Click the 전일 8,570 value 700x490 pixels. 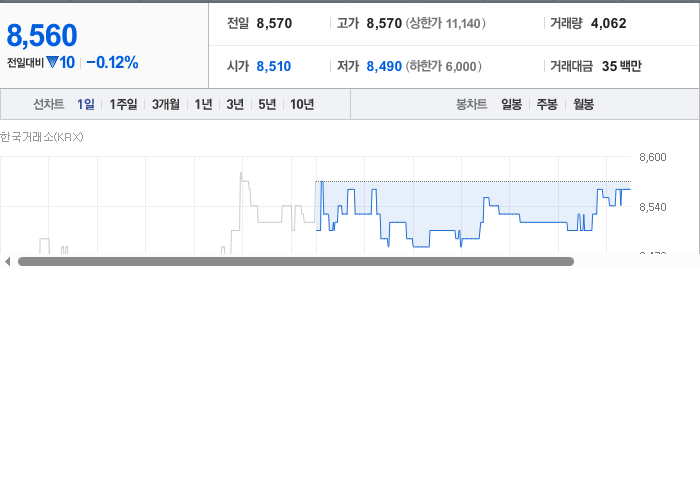(x=274, y=23)
